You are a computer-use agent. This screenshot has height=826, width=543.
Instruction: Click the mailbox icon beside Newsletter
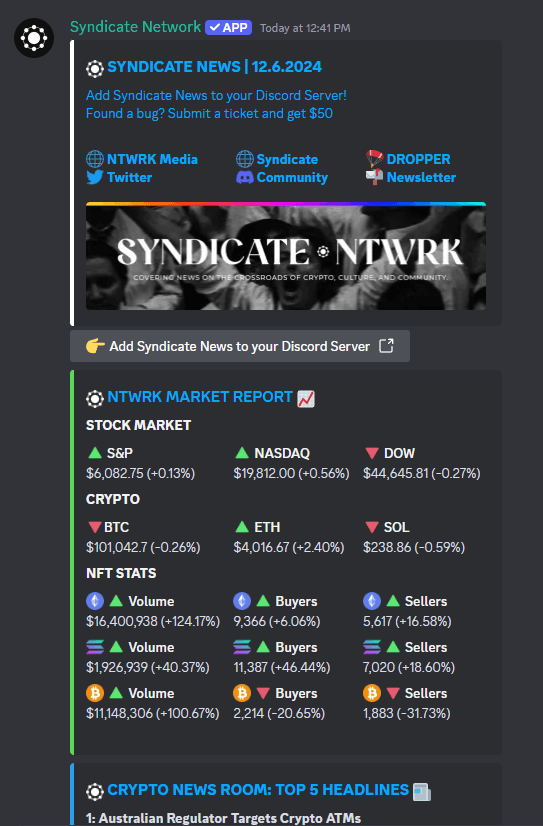click(374, 177)
